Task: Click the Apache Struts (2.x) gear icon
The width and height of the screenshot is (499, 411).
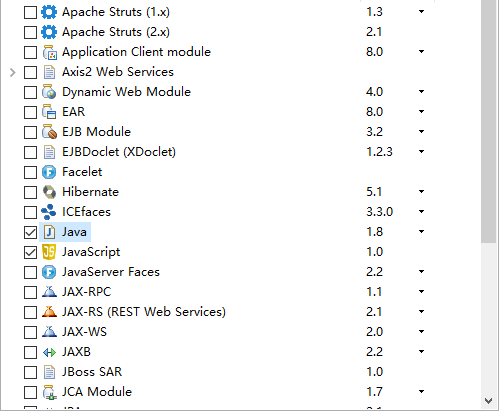Action: click(x=49, y=32)
